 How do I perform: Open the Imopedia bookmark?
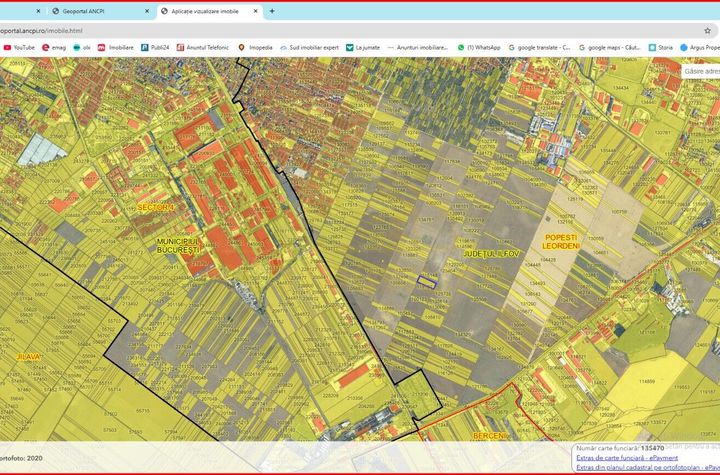click(255, 47)
